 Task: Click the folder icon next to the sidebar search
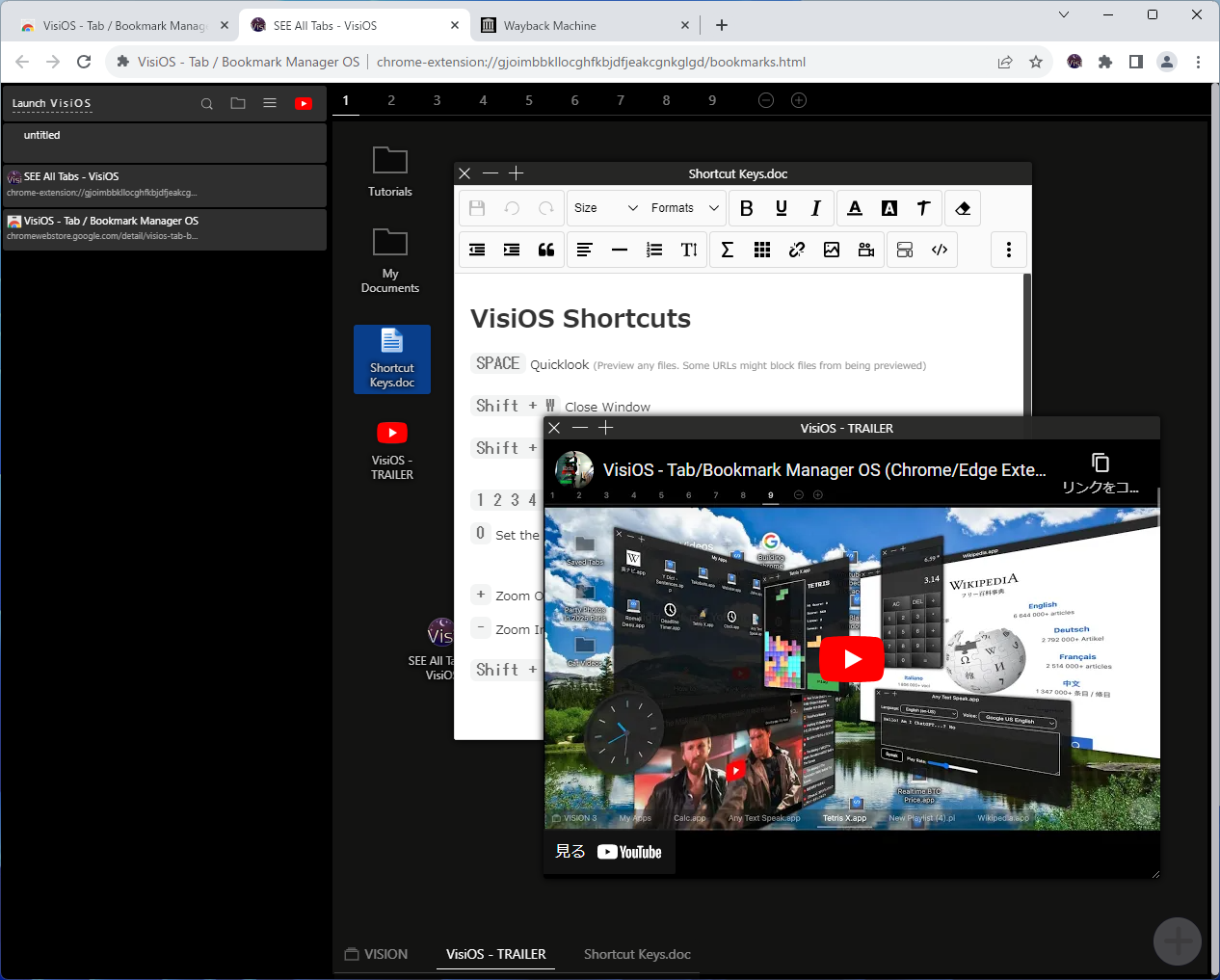(238, 103)
